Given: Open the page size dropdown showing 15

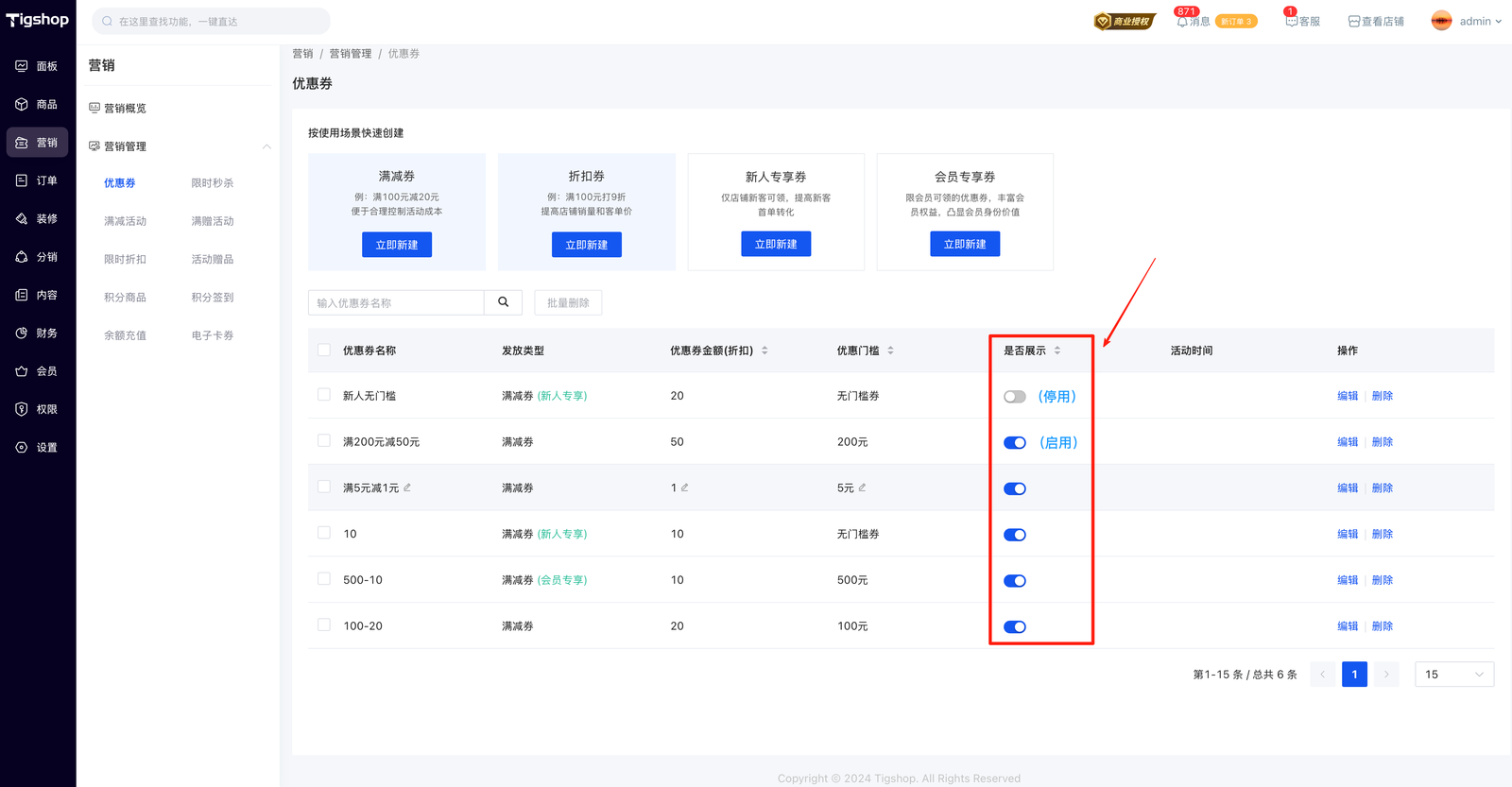Looking at the screenshot, I should coord(1453,675).
